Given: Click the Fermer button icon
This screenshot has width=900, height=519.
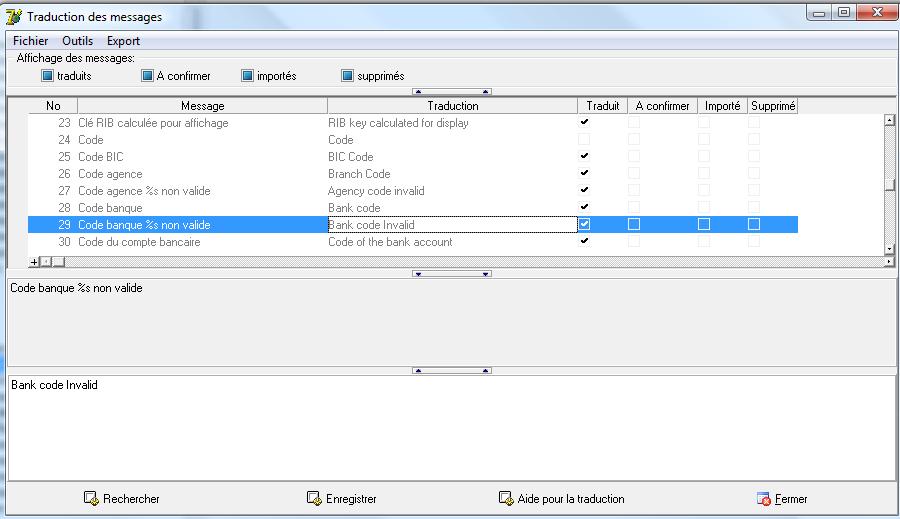Looking at the screenshot, I should 763,499.
